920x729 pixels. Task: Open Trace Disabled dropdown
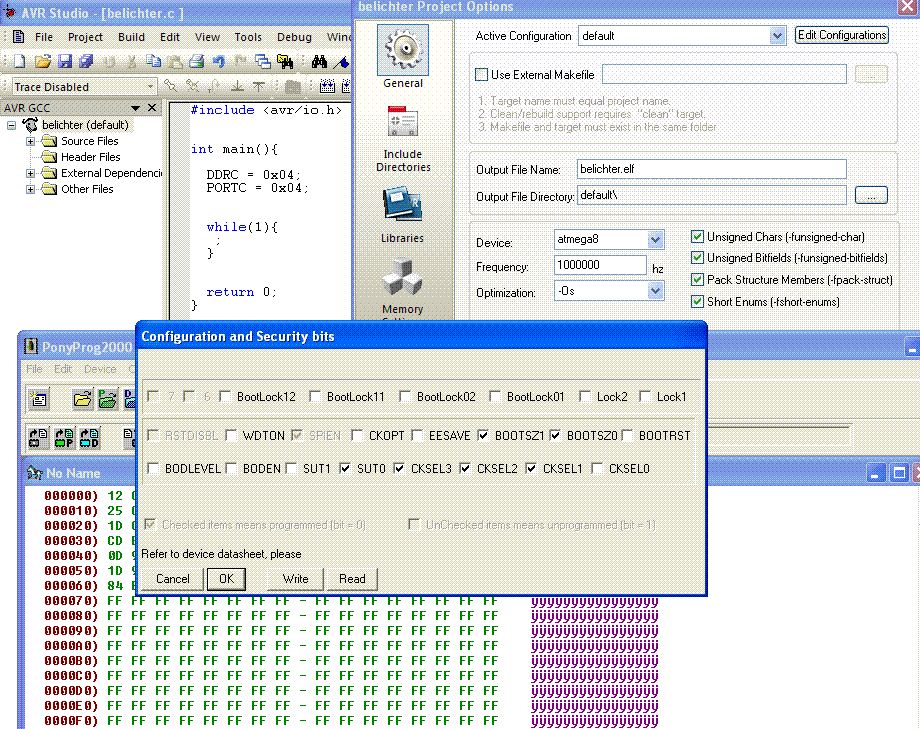pyautogui.click(x=150, y=87)
